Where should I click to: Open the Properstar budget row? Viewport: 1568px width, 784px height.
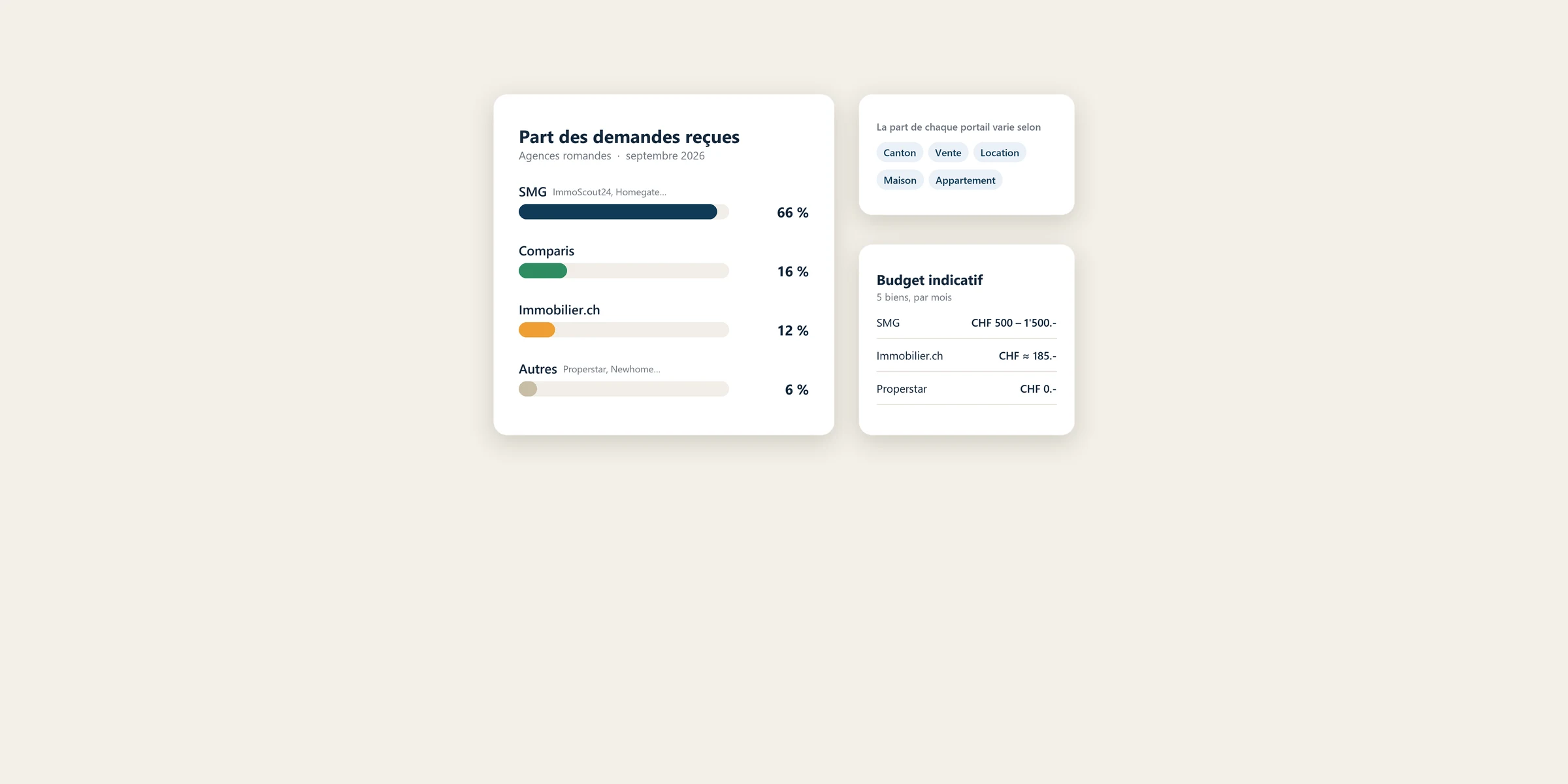(x=966, y=389)
